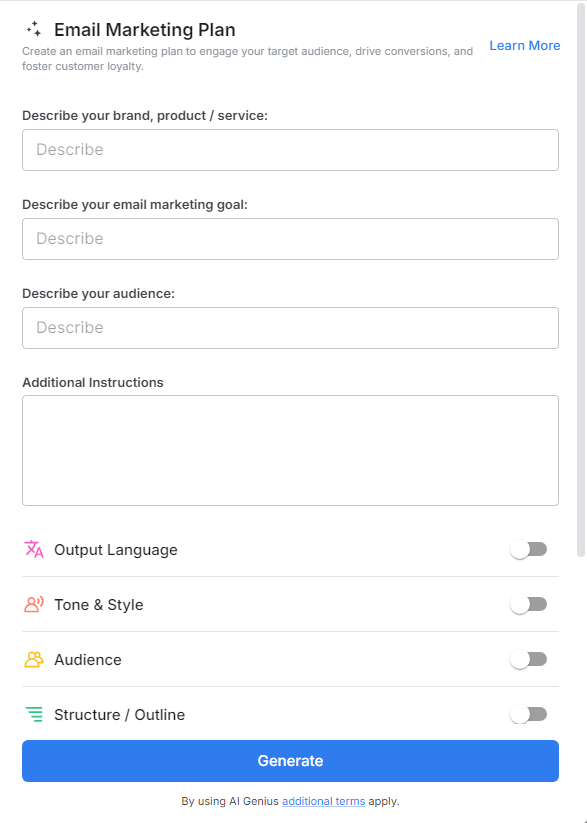Enable the Output Language toggle
587x823 pixels.
coord(528,549)
